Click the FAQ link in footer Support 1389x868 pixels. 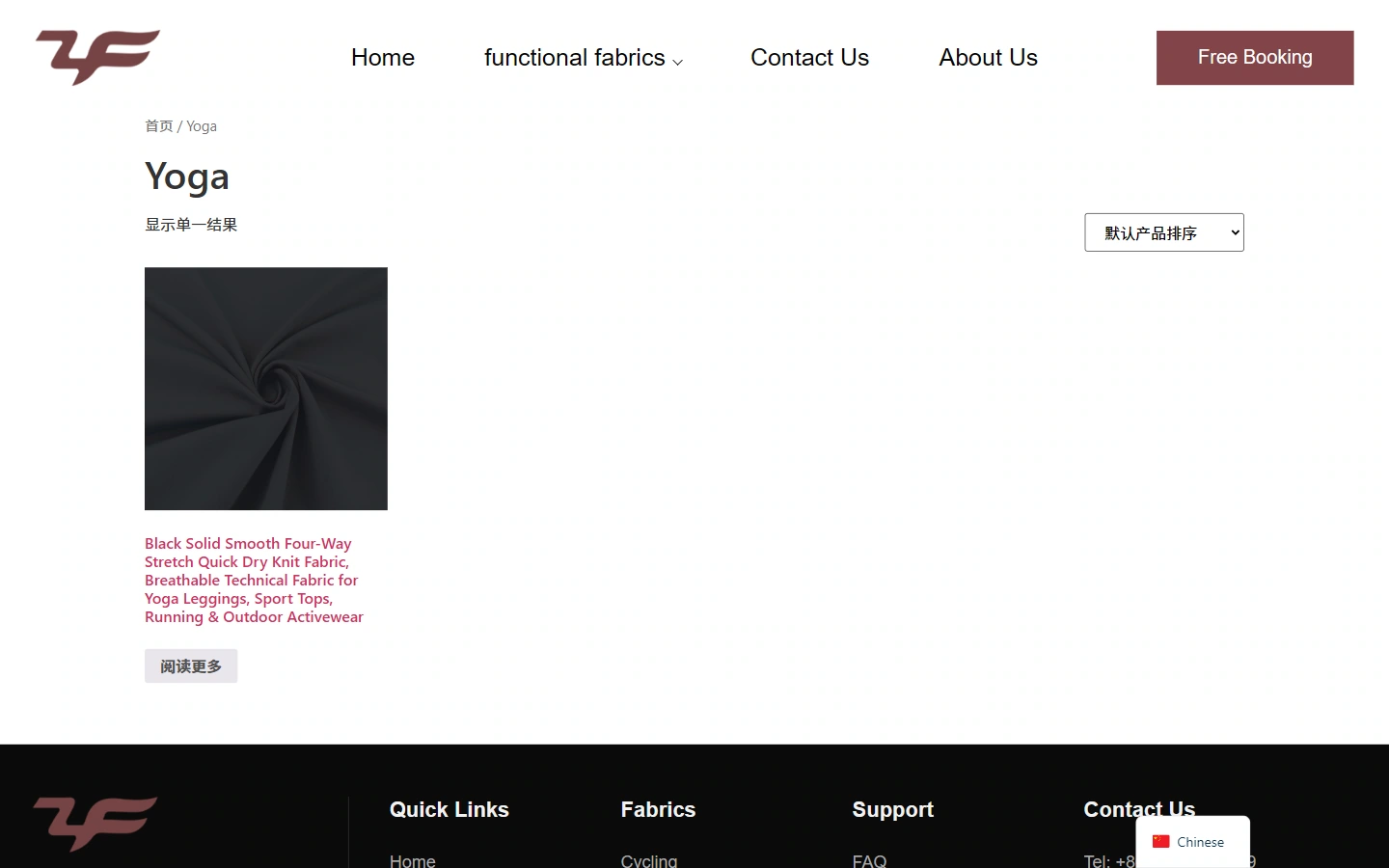point(869,860)
